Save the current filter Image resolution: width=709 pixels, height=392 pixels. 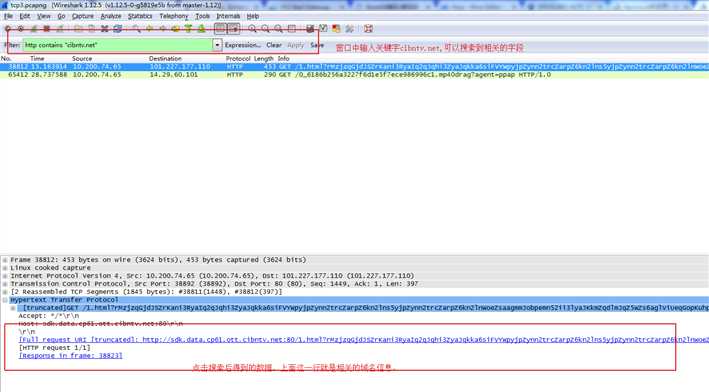(317, 45)
